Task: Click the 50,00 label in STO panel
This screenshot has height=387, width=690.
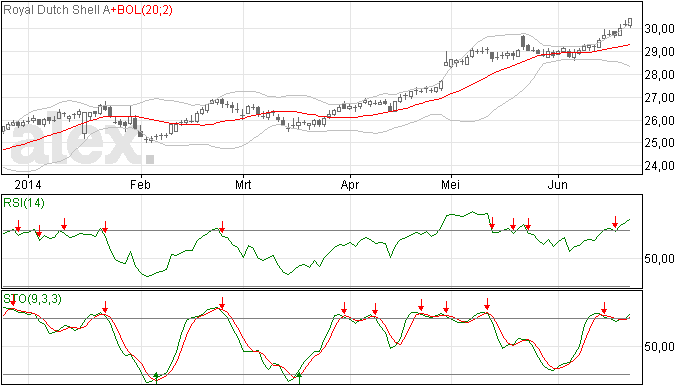Action: (660, 347)
